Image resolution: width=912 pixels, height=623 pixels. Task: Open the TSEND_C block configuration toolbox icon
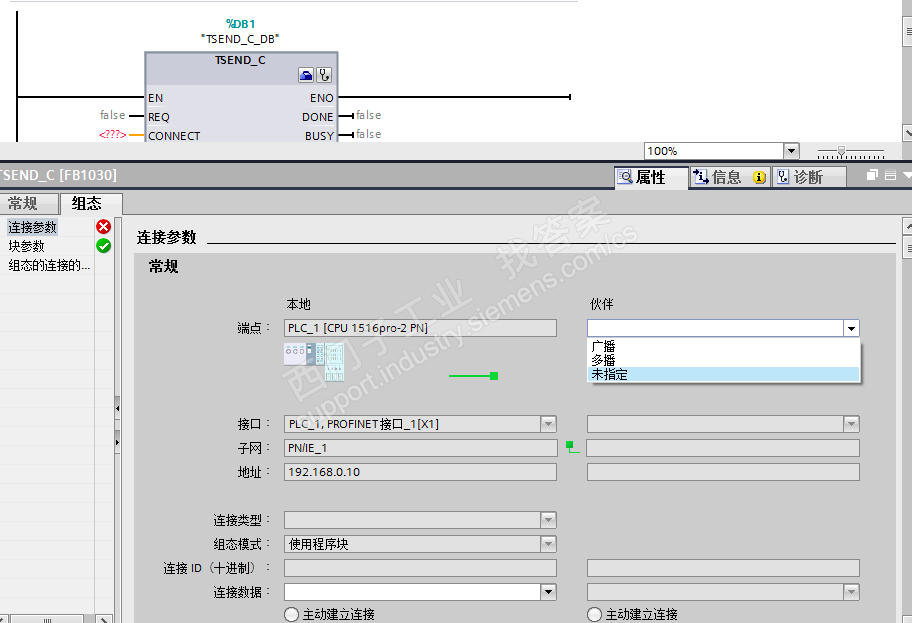coord(306,74)
